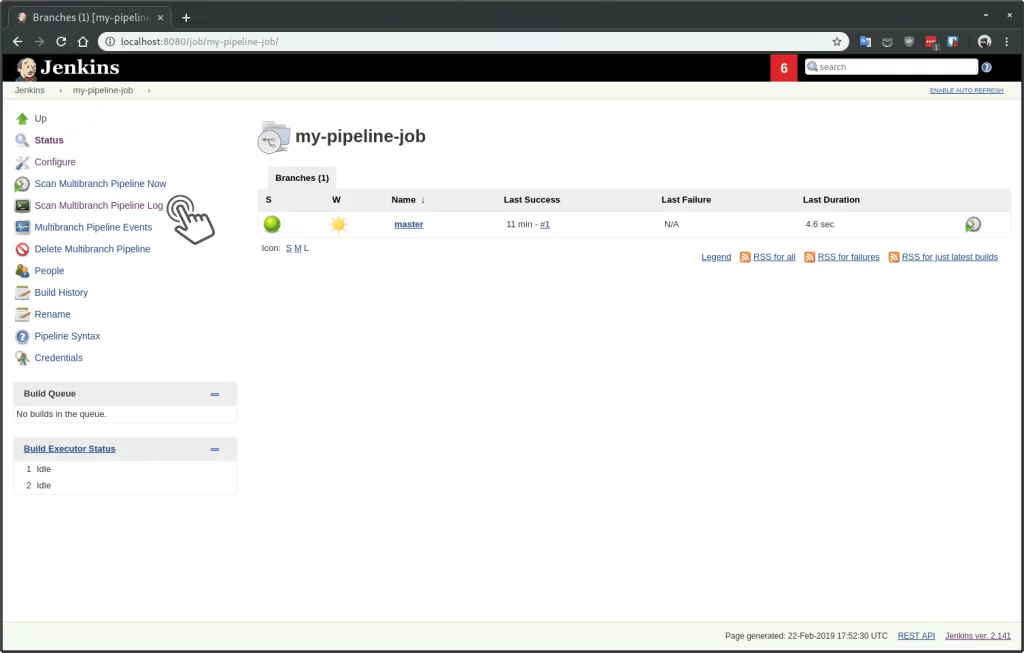Click the RSS for failures feed icon

[809, 257]
